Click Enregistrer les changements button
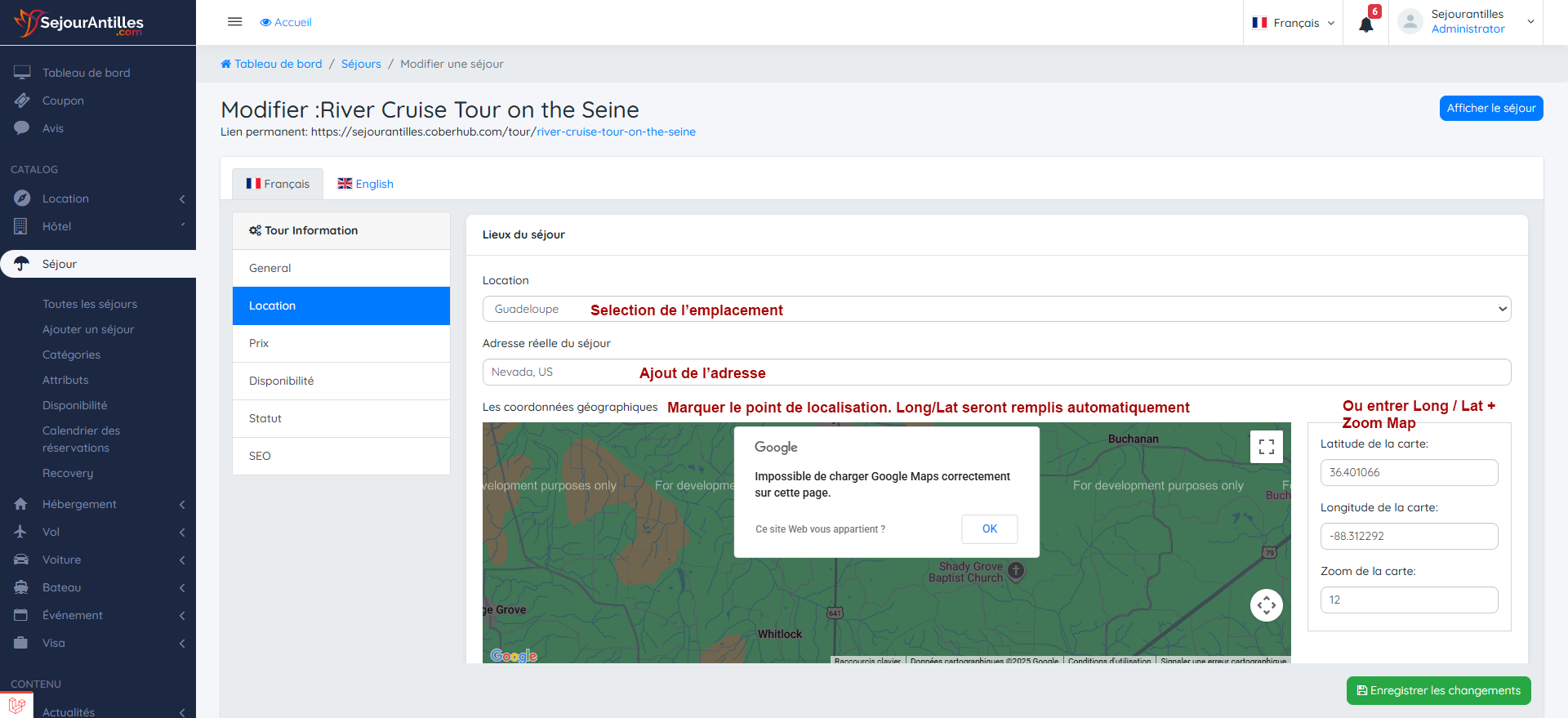 tap(1438, 690)
